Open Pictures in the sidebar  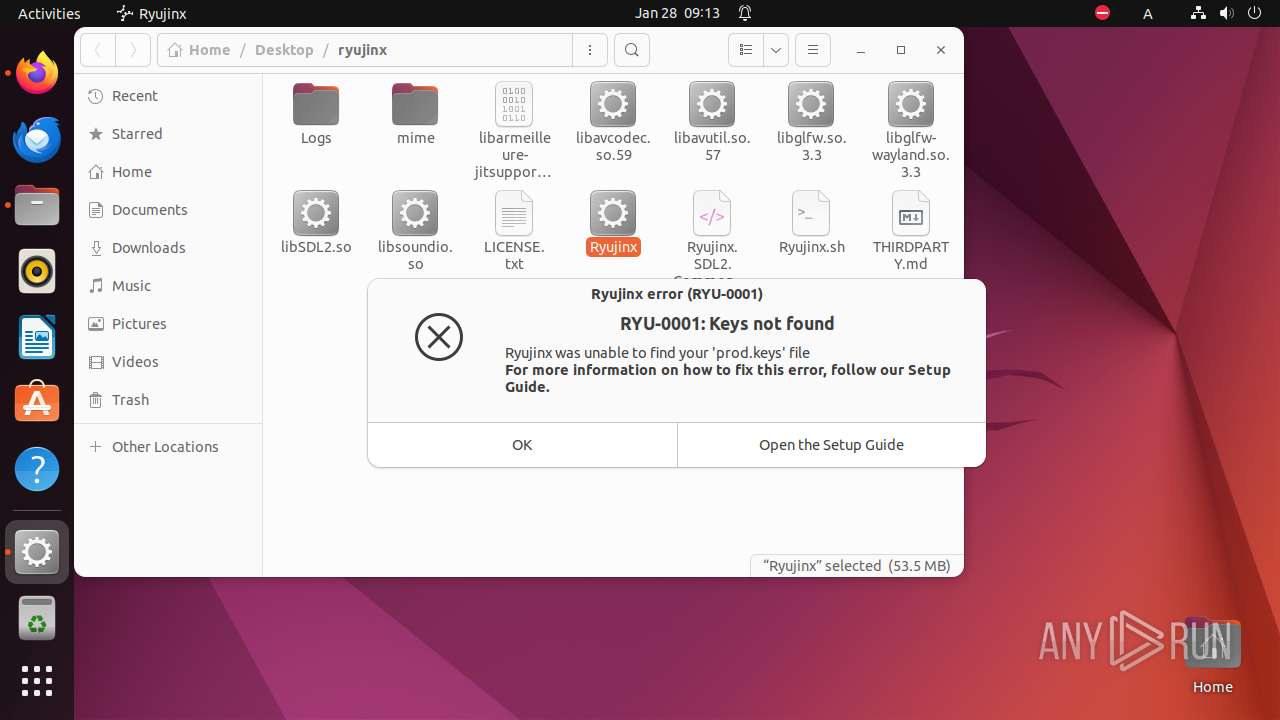click(x=168, y=324)
